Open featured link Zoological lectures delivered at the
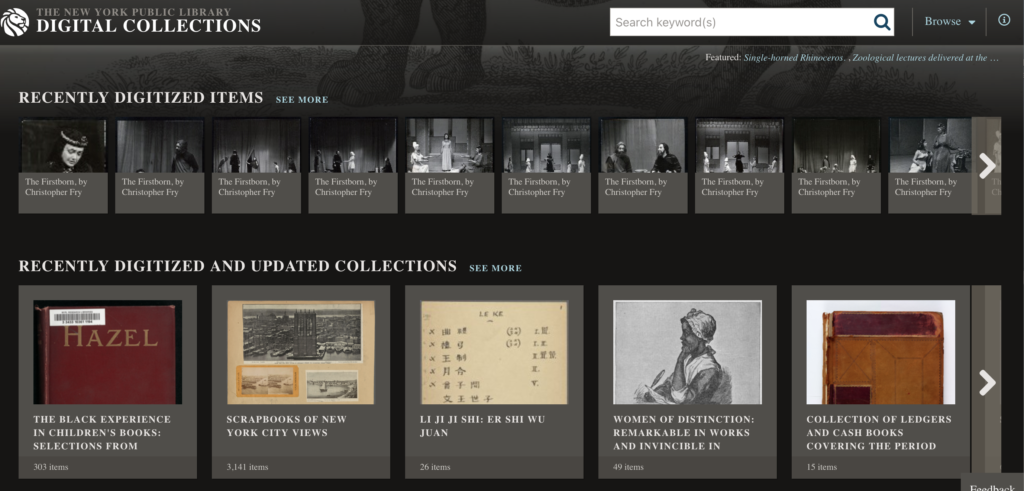 pyautogui.click(x=926, y=57)
